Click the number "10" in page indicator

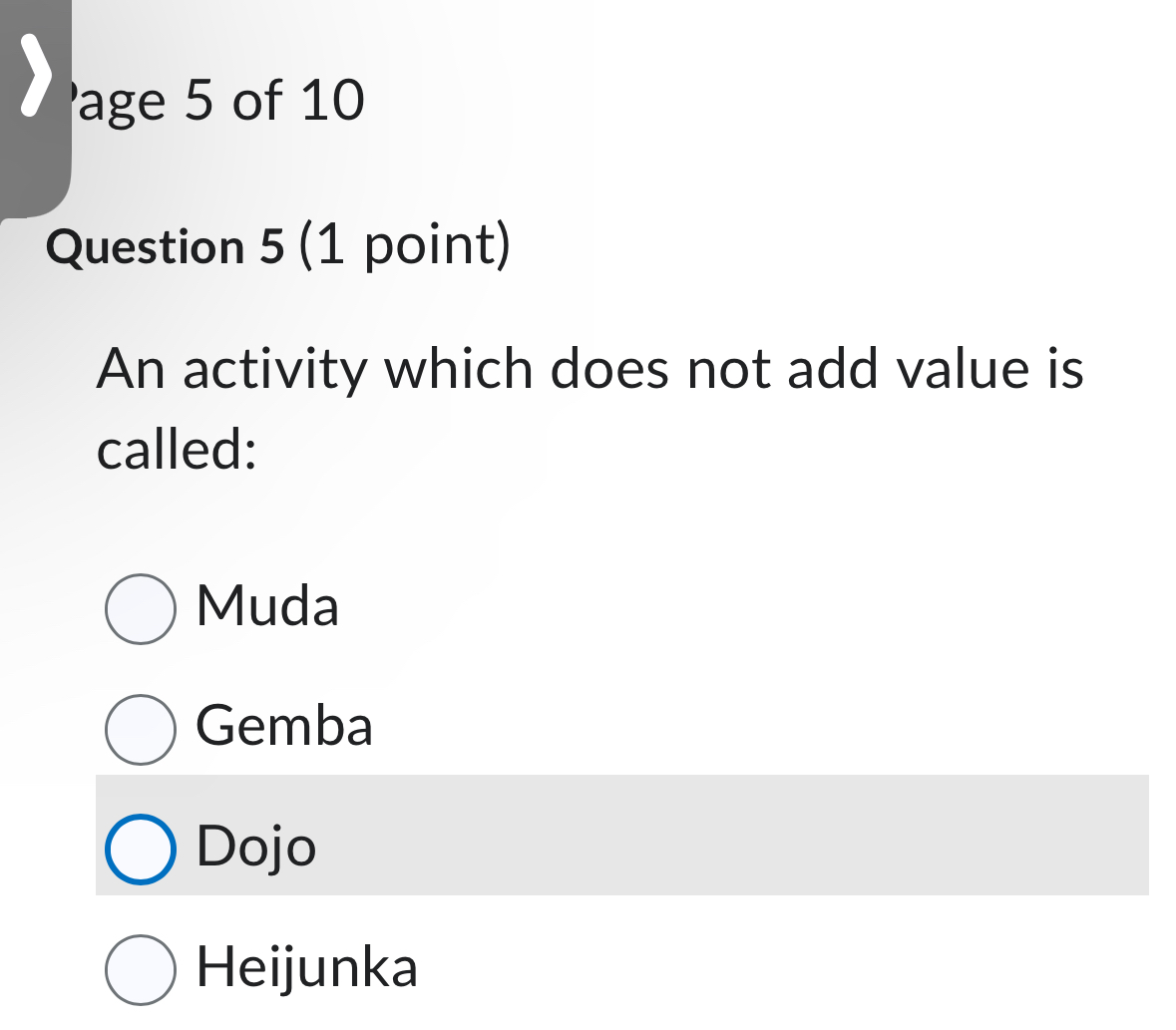pos(332,101)
